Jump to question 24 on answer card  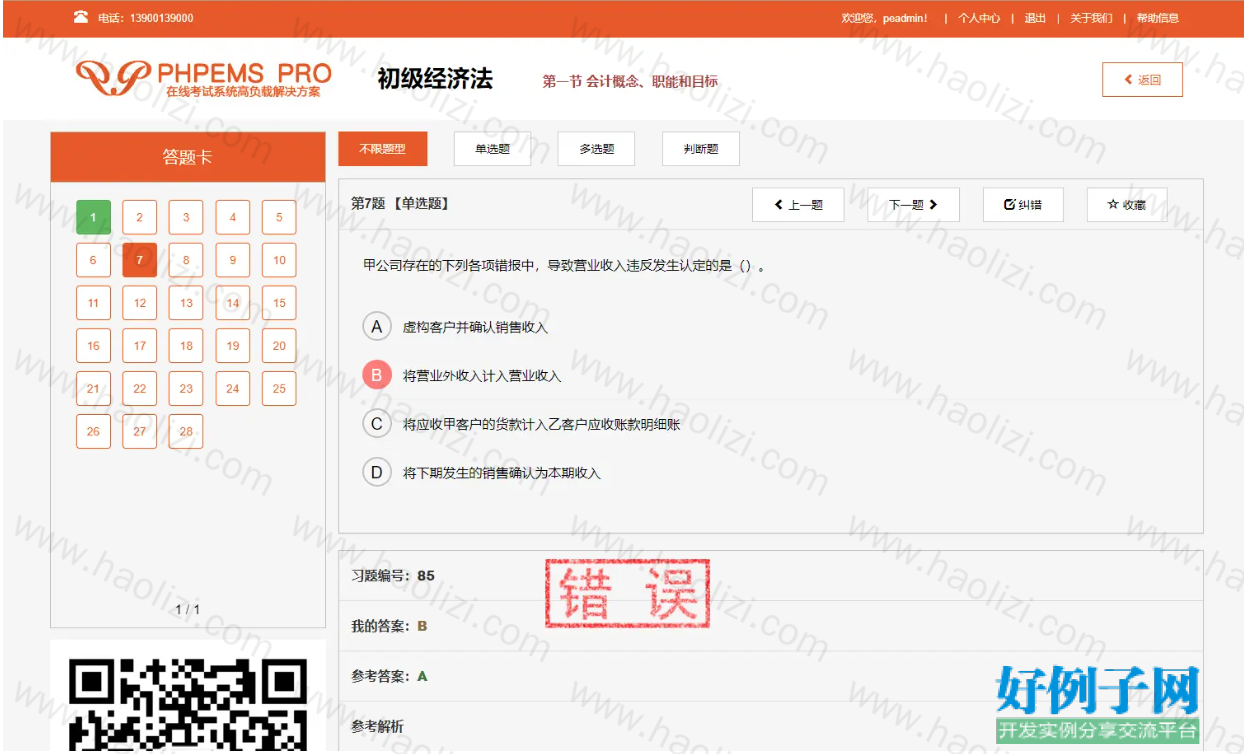pos(233,389)
